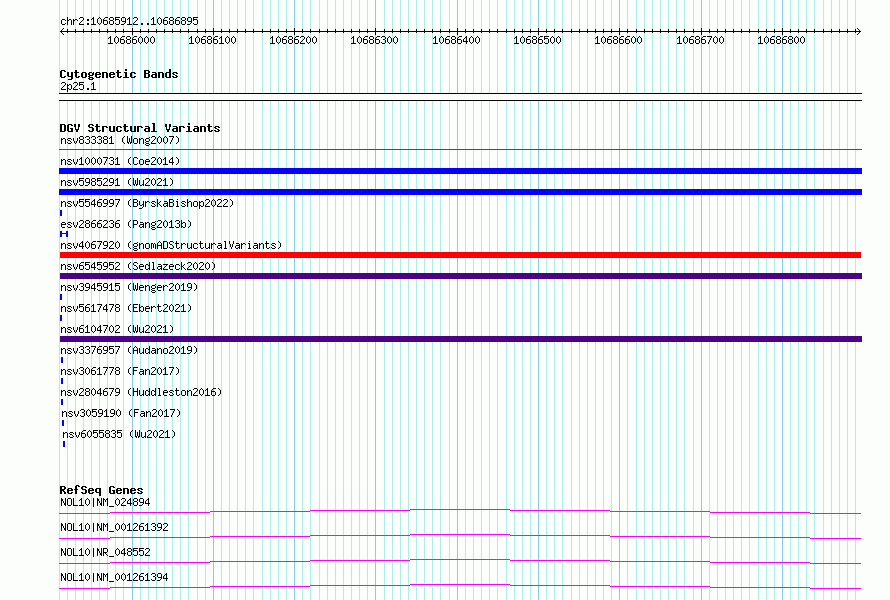Image resolution: width=890 pixels, height=600 pixels.
Task: Open nsv6104702 (Wu2021) label
Action: [117, 329]
